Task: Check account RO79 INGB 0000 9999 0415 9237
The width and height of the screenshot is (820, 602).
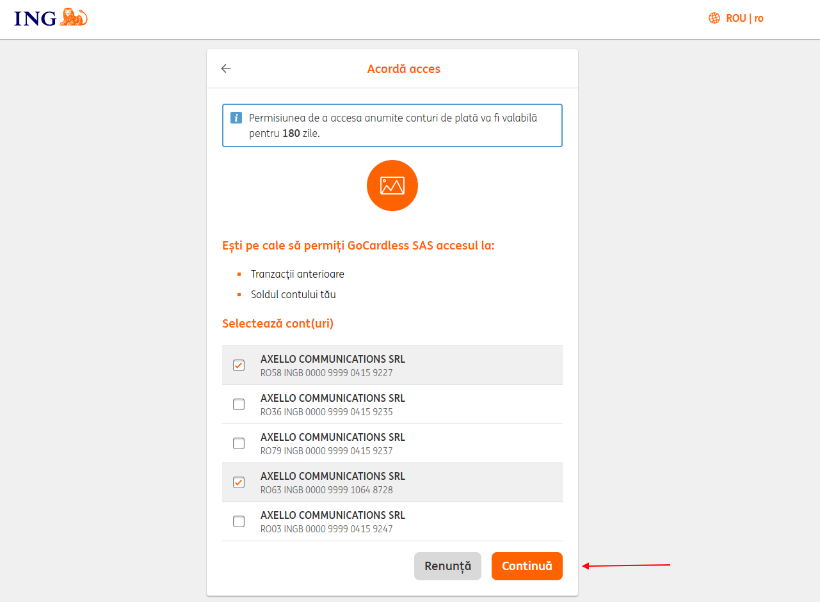Action: (x=239, y=443)
